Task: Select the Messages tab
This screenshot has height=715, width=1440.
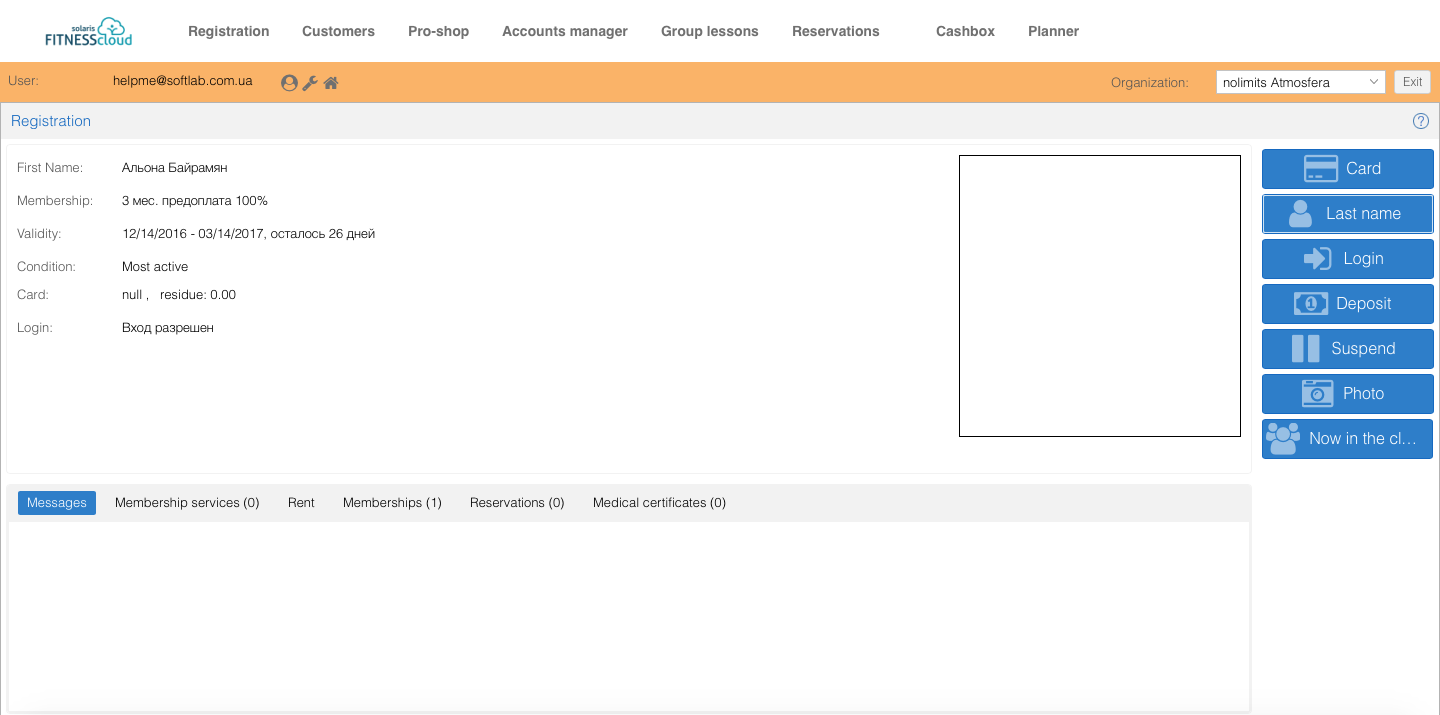Action: pyautogui.click(x=57, y=503)
